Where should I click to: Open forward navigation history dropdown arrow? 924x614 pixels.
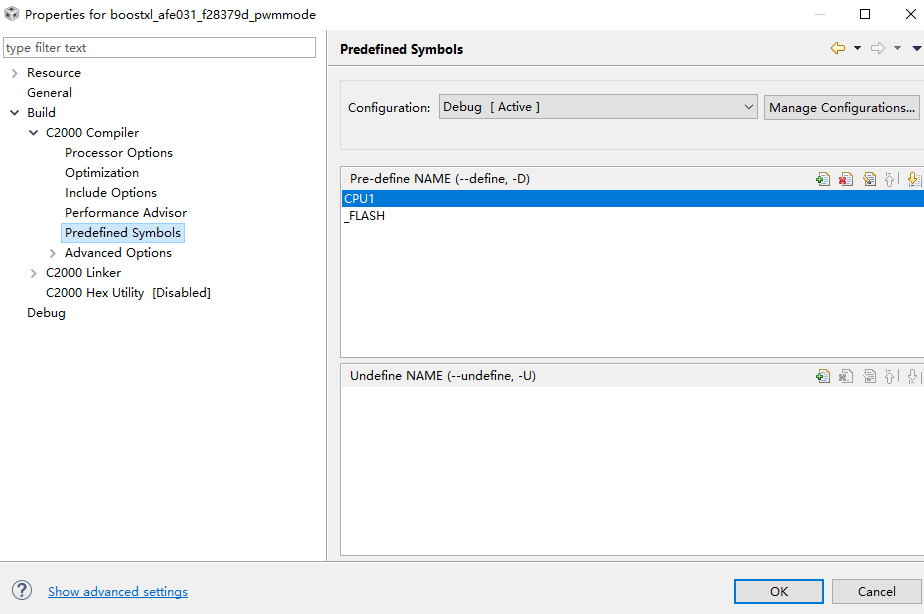[897, 48]
